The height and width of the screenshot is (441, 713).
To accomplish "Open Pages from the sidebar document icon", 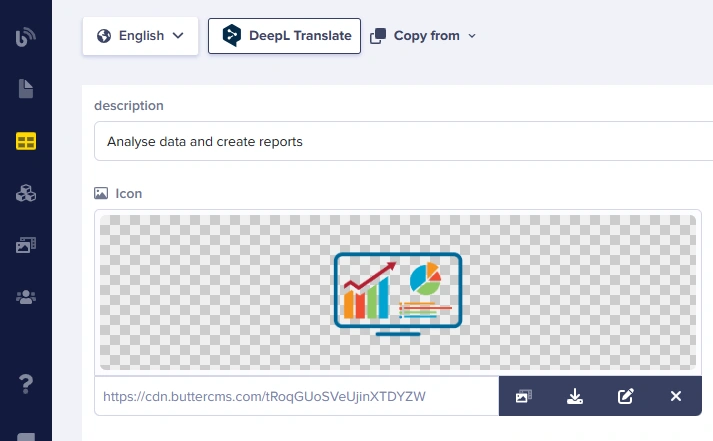I will 25,89.
